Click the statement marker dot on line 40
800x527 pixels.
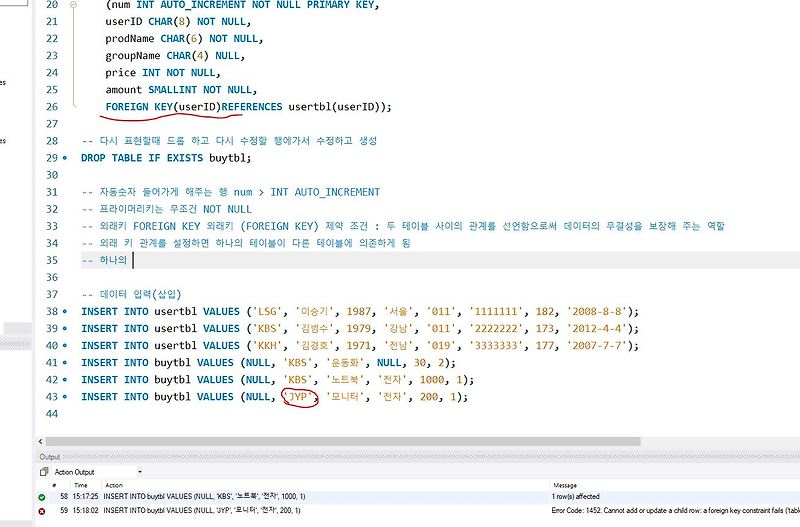coord(65,345)
